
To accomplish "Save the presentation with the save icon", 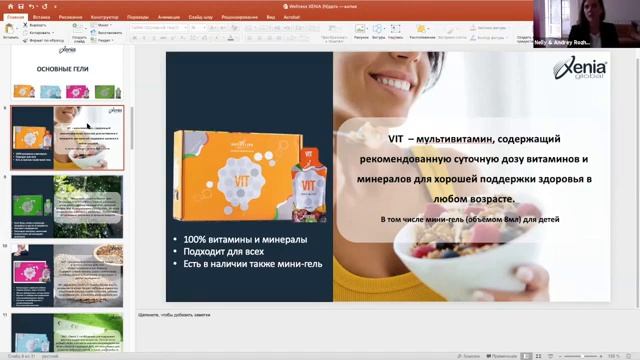I will [21, 7].
